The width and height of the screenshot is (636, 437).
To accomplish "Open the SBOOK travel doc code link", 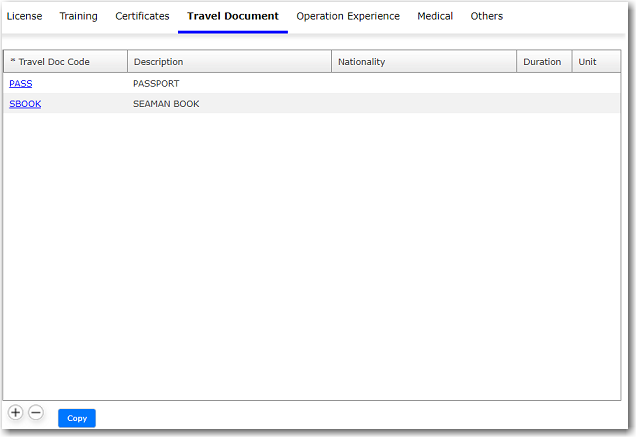I will coord(25,104).
